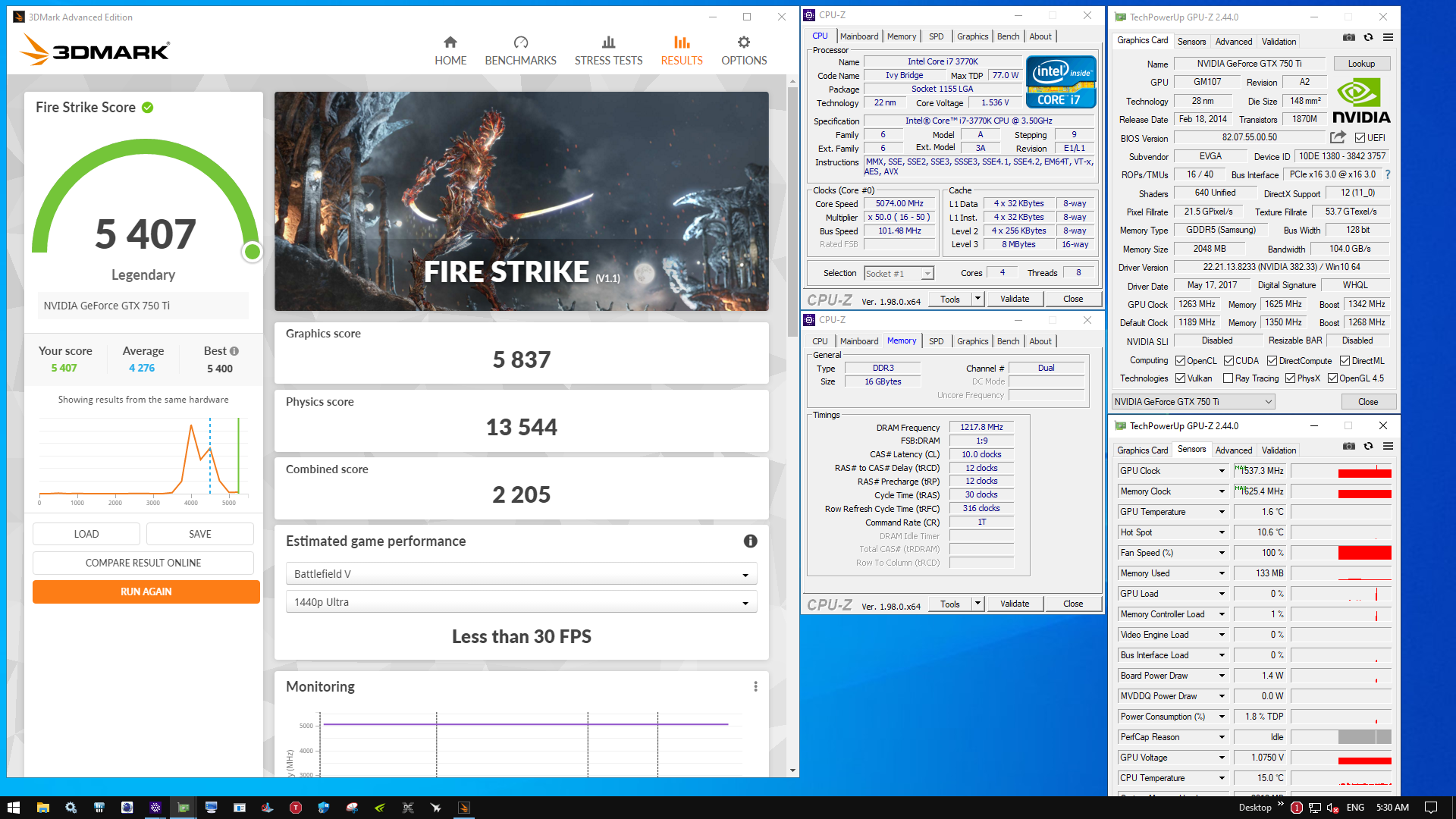Open the 3DMark HOME page icon
The height and width of the screenshot is (819, 1456).
[x=450, y=42]
